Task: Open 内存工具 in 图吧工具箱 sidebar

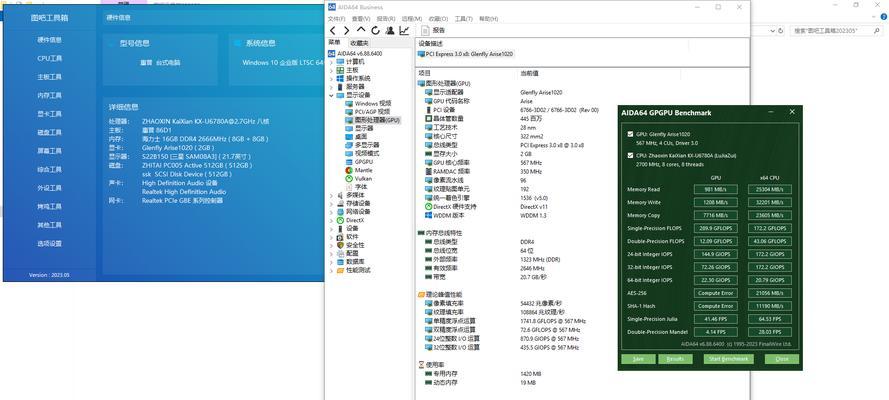Action: pos(49,96)
